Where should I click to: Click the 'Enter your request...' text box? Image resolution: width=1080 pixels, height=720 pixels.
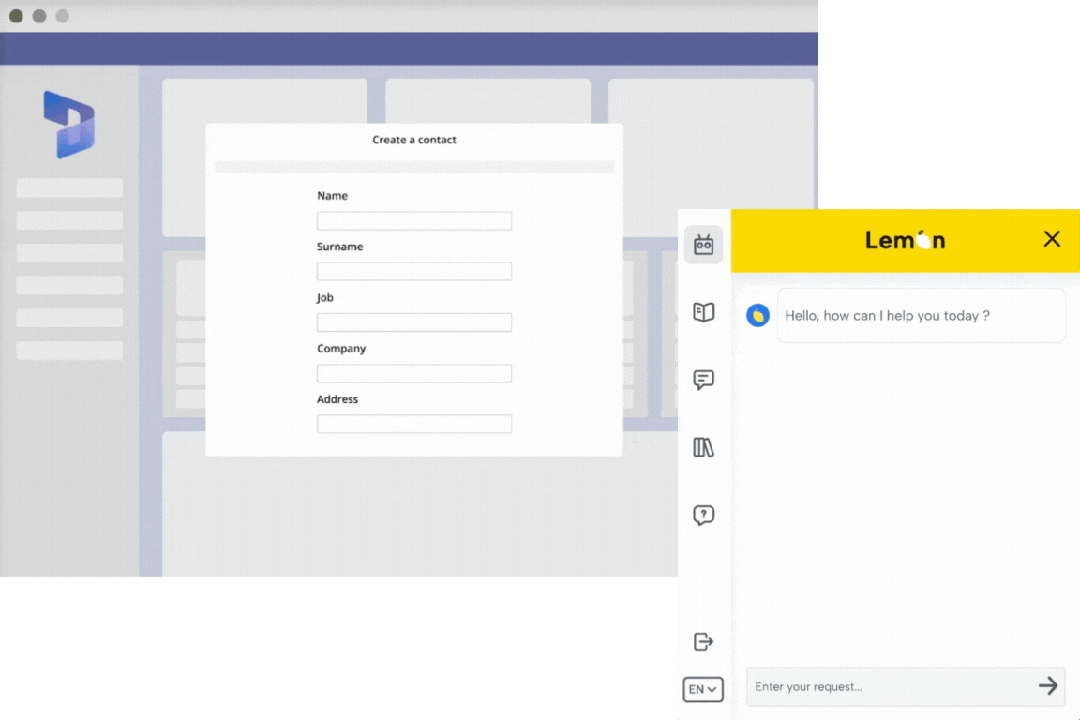click(890, 686)
